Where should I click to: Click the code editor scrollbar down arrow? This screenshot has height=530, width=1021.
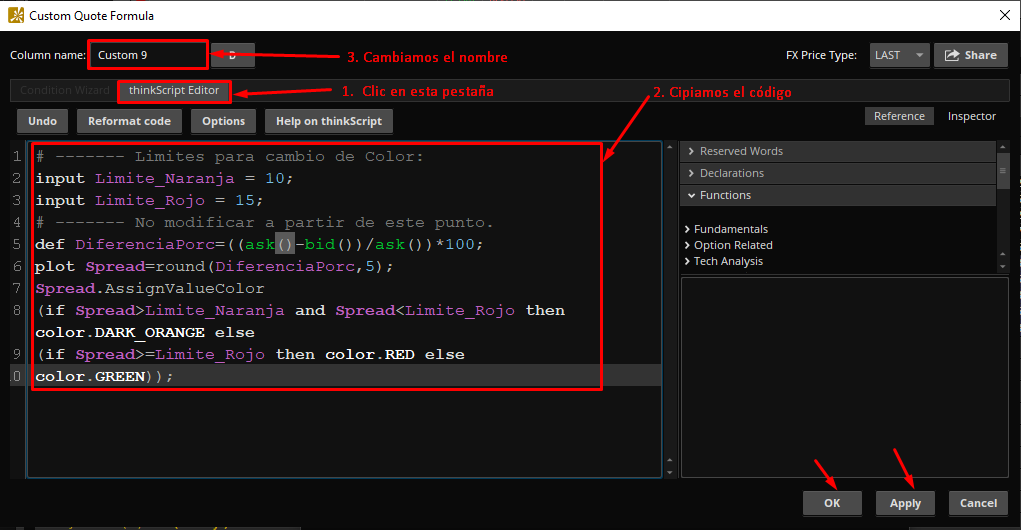tap(669, 473)
